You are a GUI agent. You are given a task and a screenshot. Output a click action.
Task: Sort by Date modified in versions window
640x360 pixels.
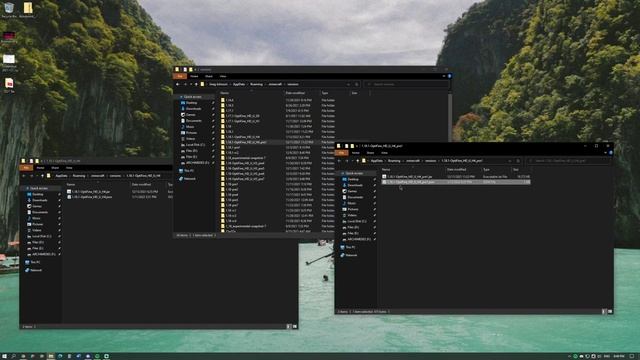(295, 93)
